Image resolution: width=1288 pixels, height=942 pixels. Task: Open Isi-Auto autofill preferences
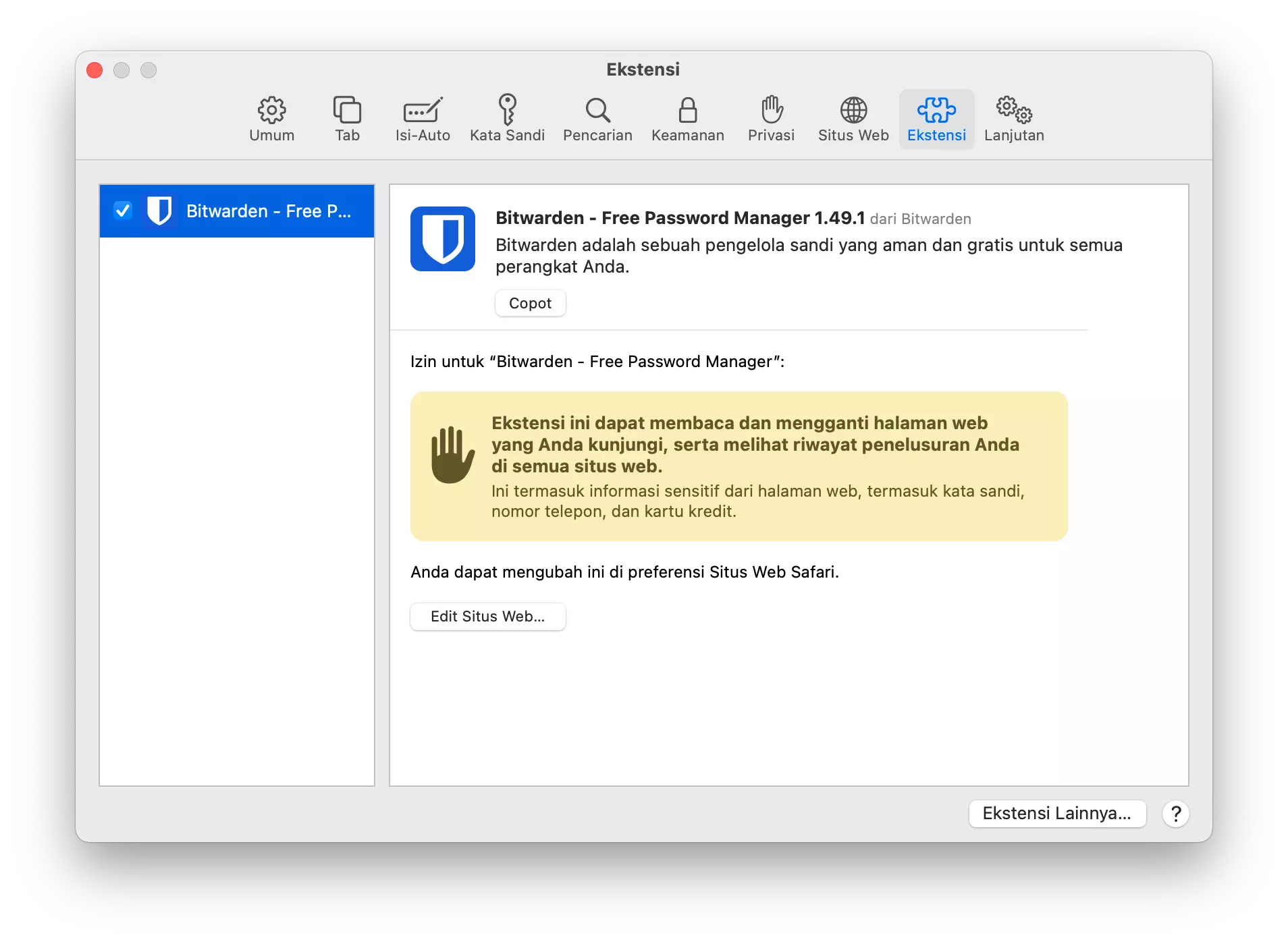click(423, 118)
